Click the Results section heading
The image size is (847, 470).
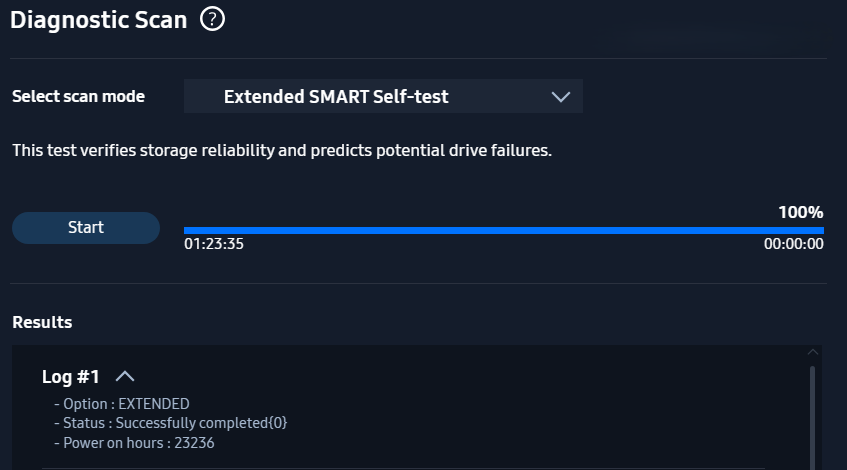tap(42, 323)
